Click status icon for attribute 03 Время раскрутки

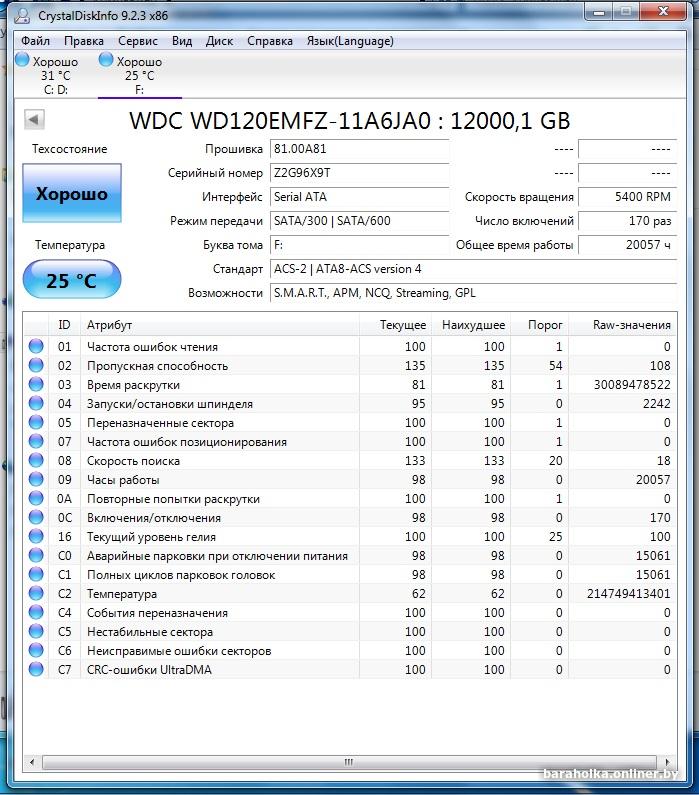coord(36,384)
